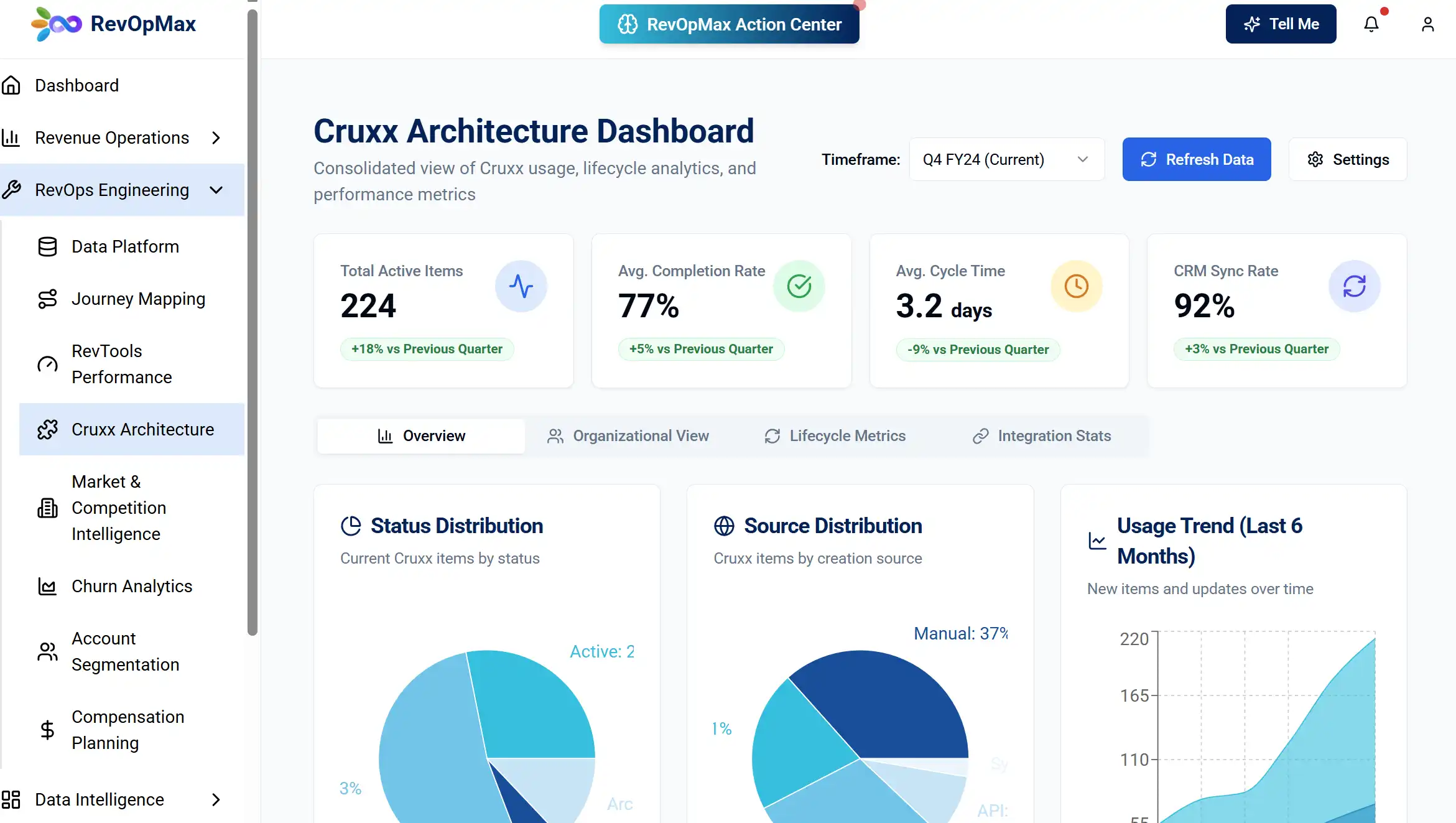The height and width of the screenshot is (823, 1456).
Task: Click the notification bell icon
Action: point(1371,24)
